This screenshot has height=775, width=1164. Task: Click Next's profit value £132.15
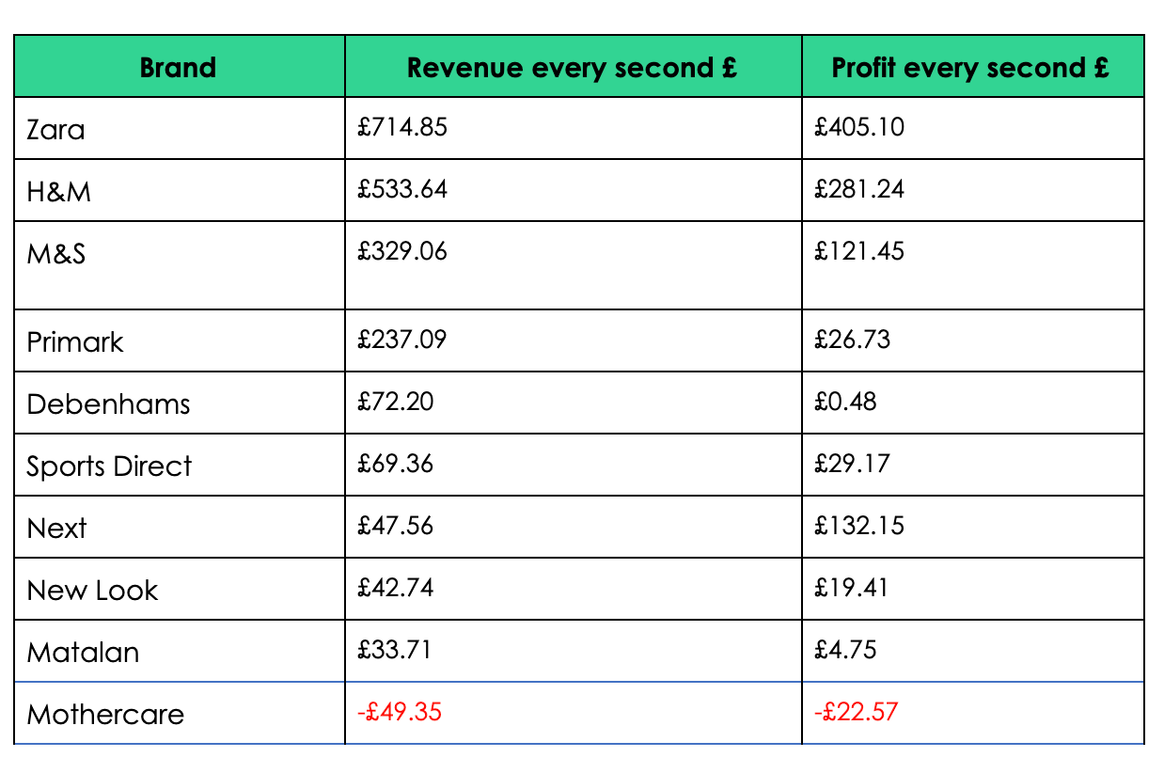[859, 525]
